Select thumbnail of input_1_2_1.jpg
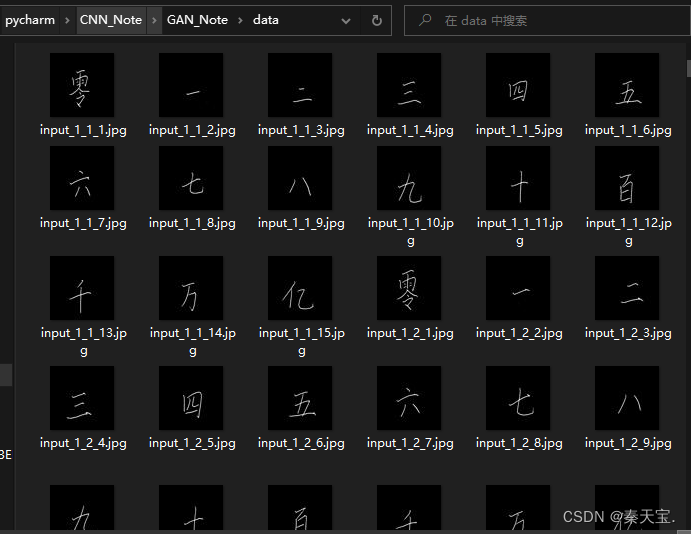Screen dimensions: 691x534 click(409, 288)
